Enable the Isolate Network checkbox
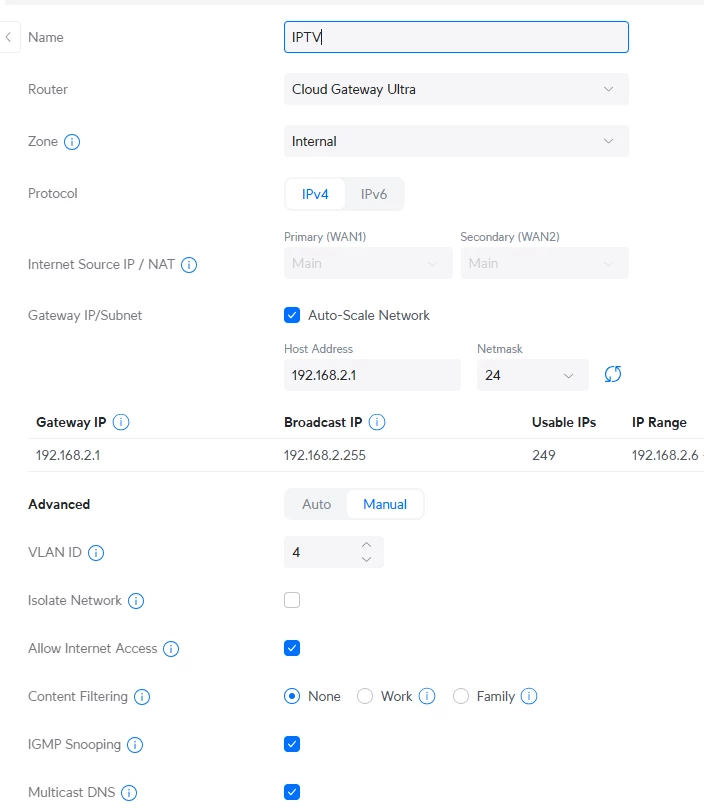704x812 pixels. pyautogui.click(x=292, y=600)
